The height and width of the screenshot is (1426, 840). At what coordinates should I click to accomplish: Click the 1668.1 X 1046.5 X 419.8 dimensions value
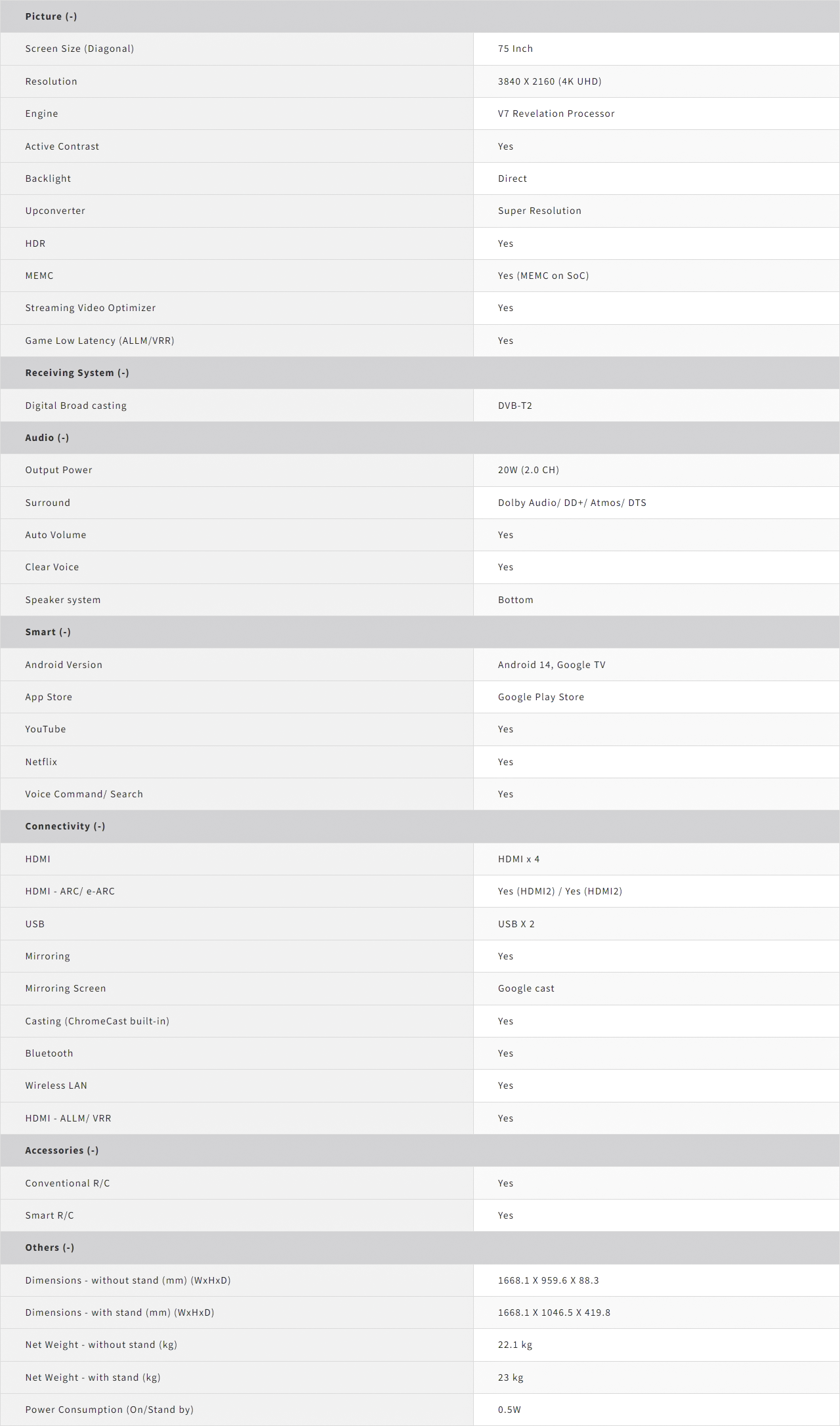[554, 1312]
